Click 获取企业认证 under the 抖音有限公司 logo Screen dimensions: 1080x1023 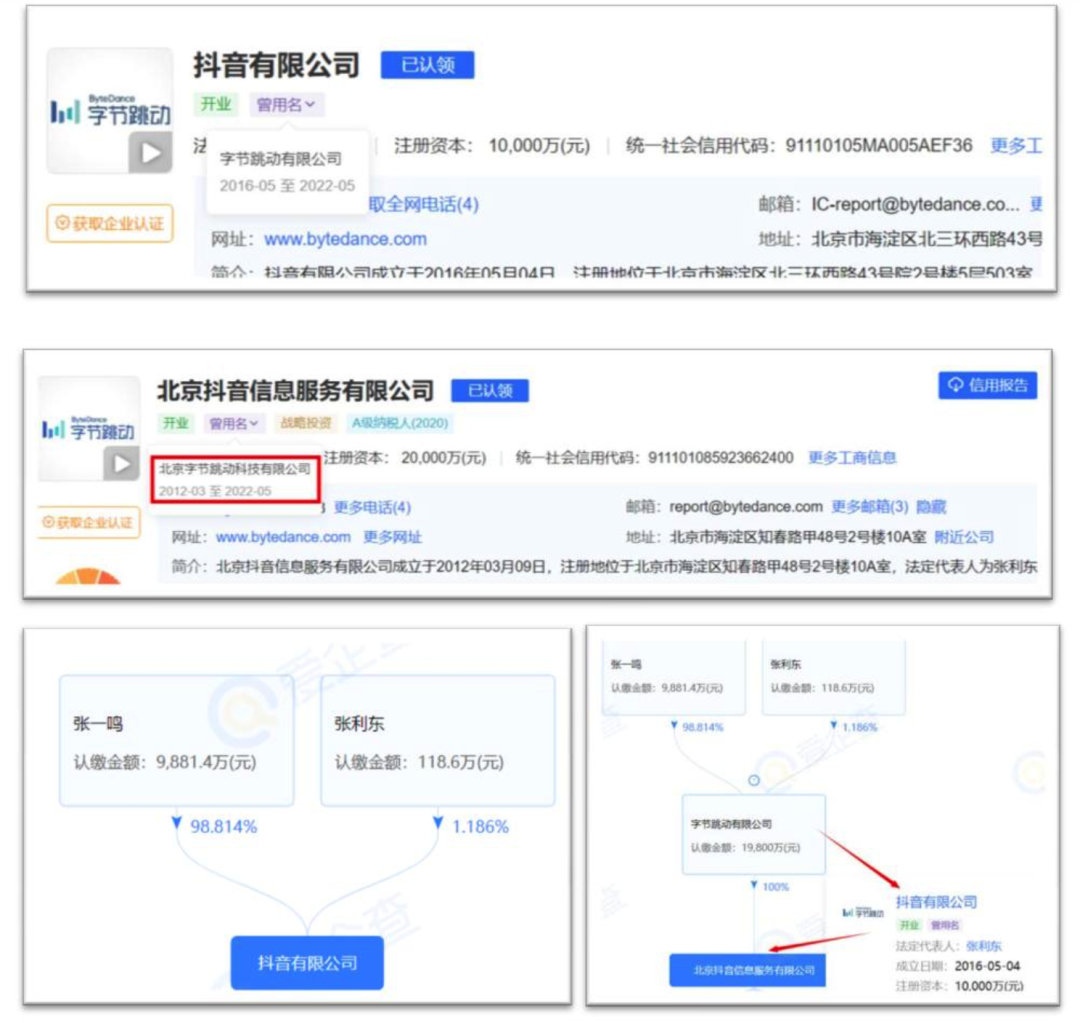(x=110, y=223)
